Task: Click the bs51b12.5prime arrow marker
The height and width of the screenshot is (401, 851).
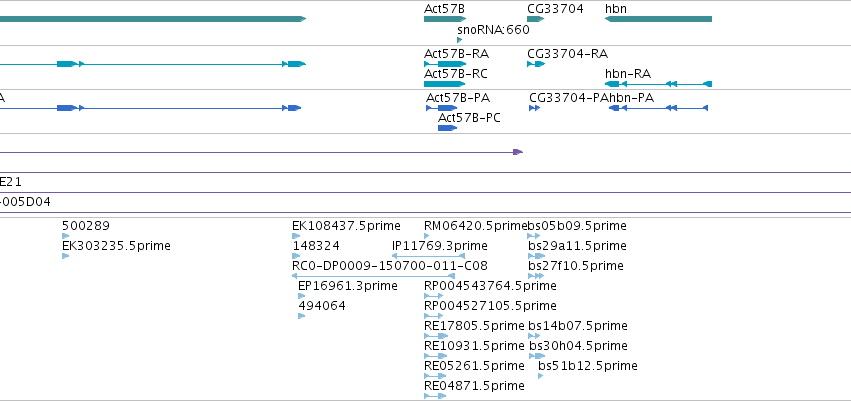Action: point(541,376)
